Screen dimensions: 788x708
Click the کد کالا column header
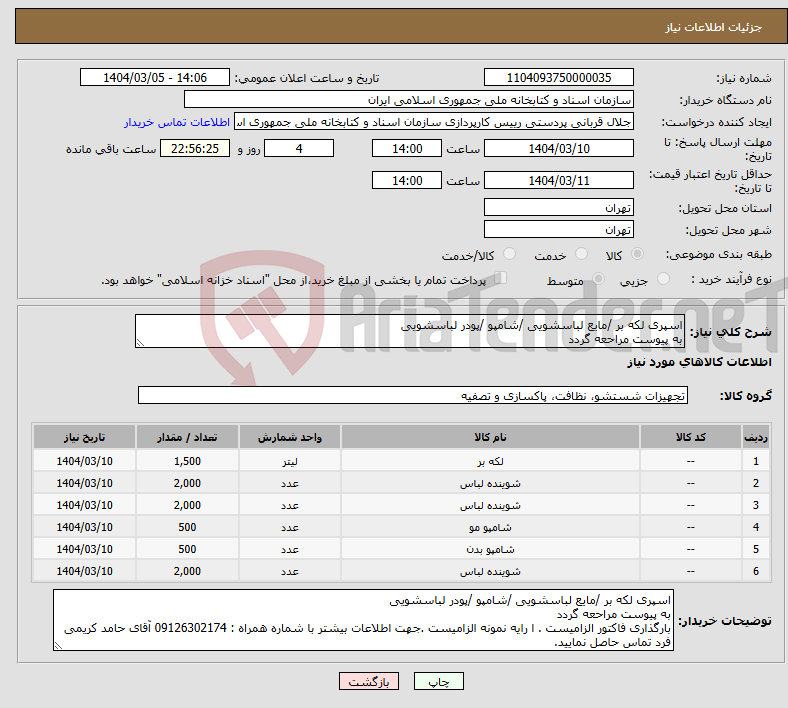click(x=691, y=437)
